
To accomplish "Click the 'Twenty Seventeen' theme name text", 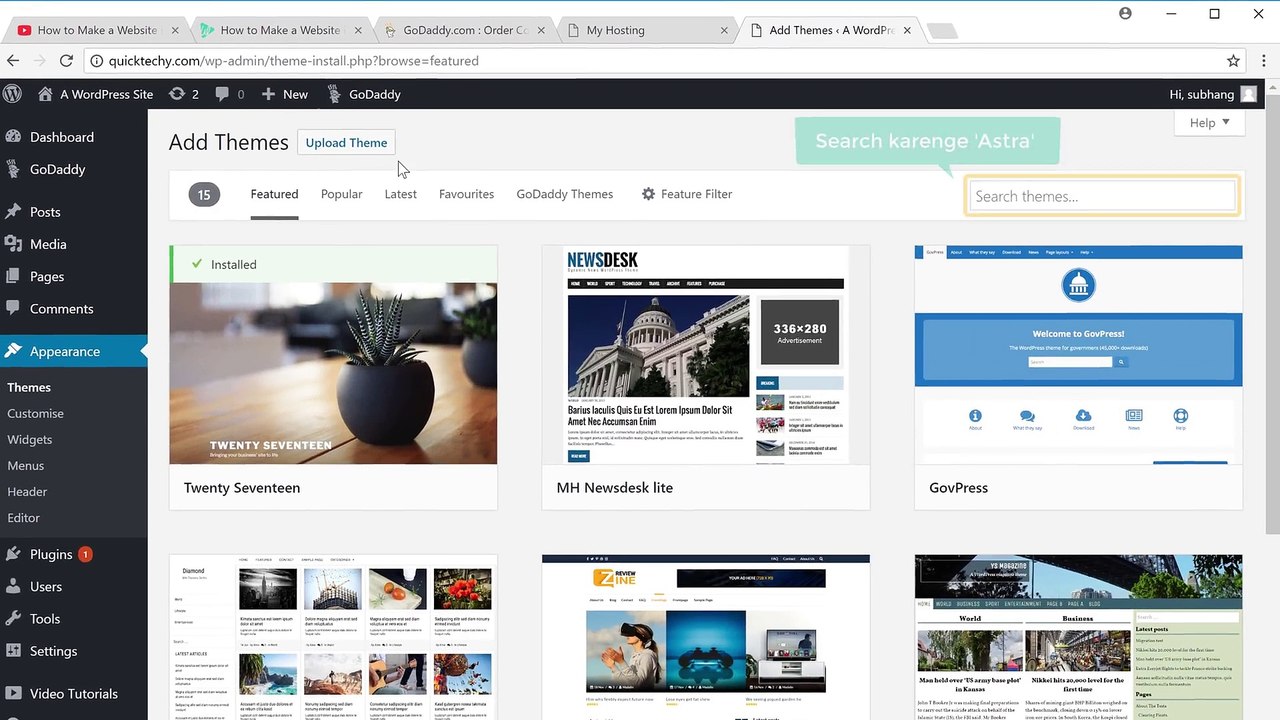I will tap(242, 487).
